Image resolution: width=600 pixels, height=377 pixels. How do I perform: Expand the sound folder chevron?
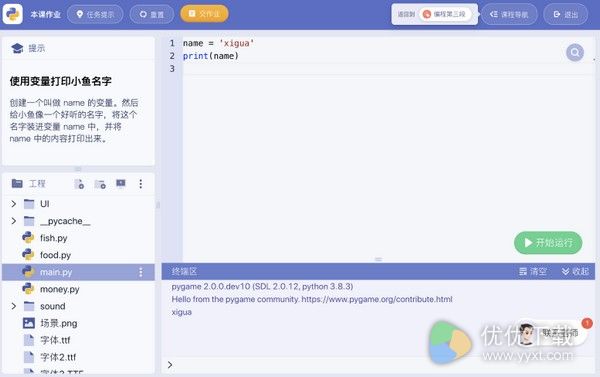[x=14, y=306]
